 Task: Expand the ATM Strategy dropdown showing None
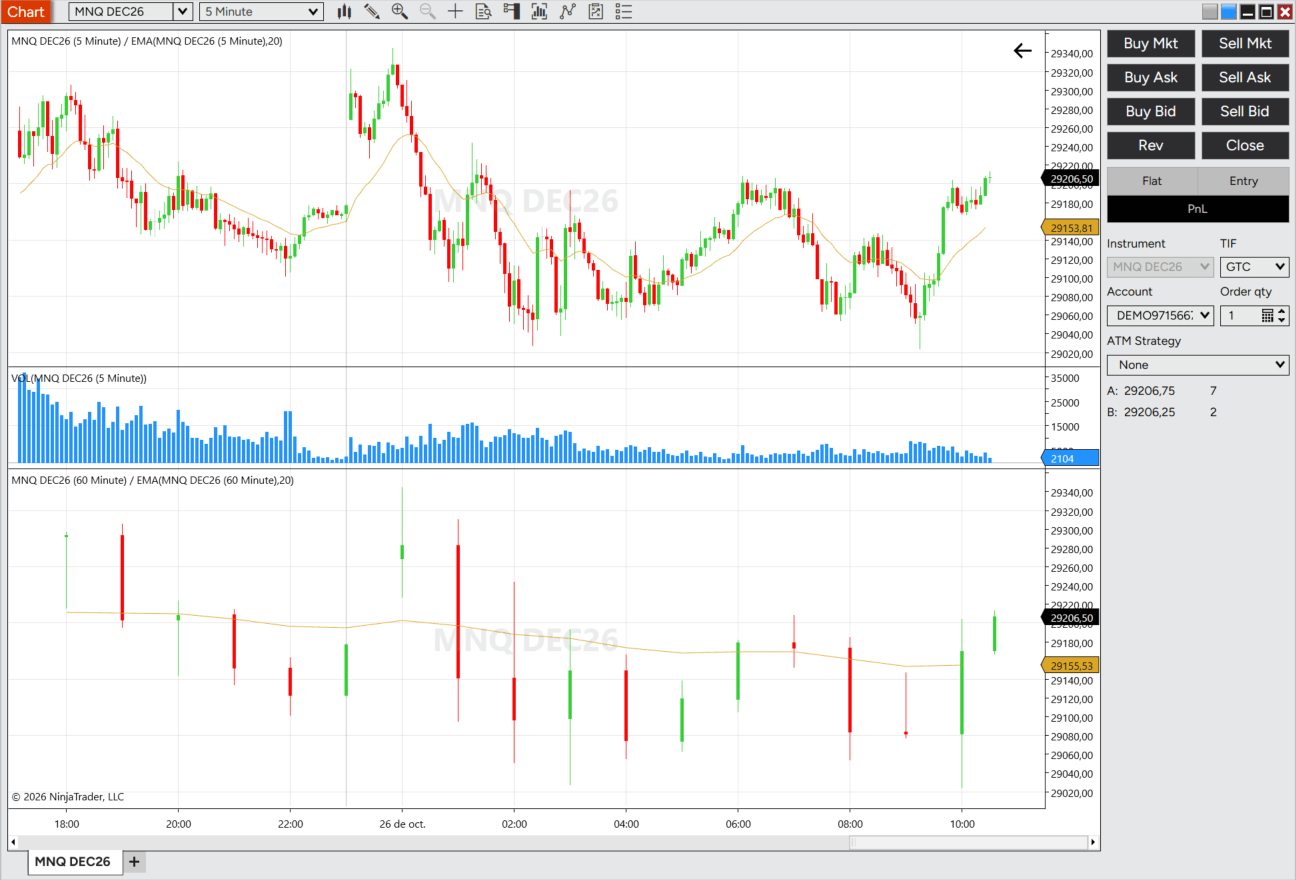(1198, 365)
